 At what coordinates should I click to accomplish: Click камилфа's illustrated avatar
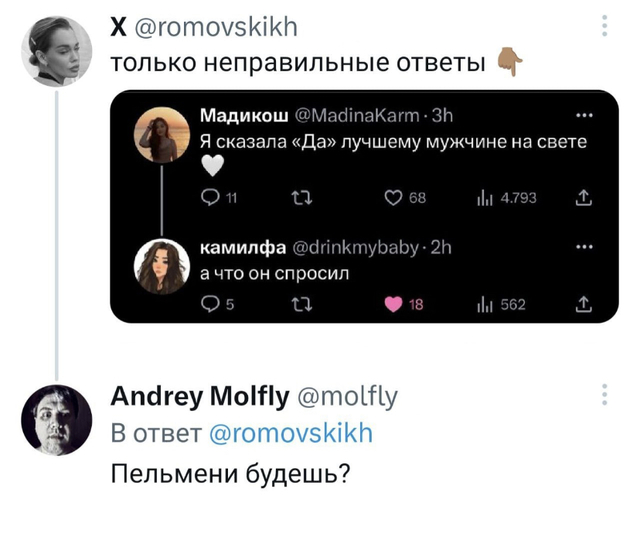[x=162, y=267]
